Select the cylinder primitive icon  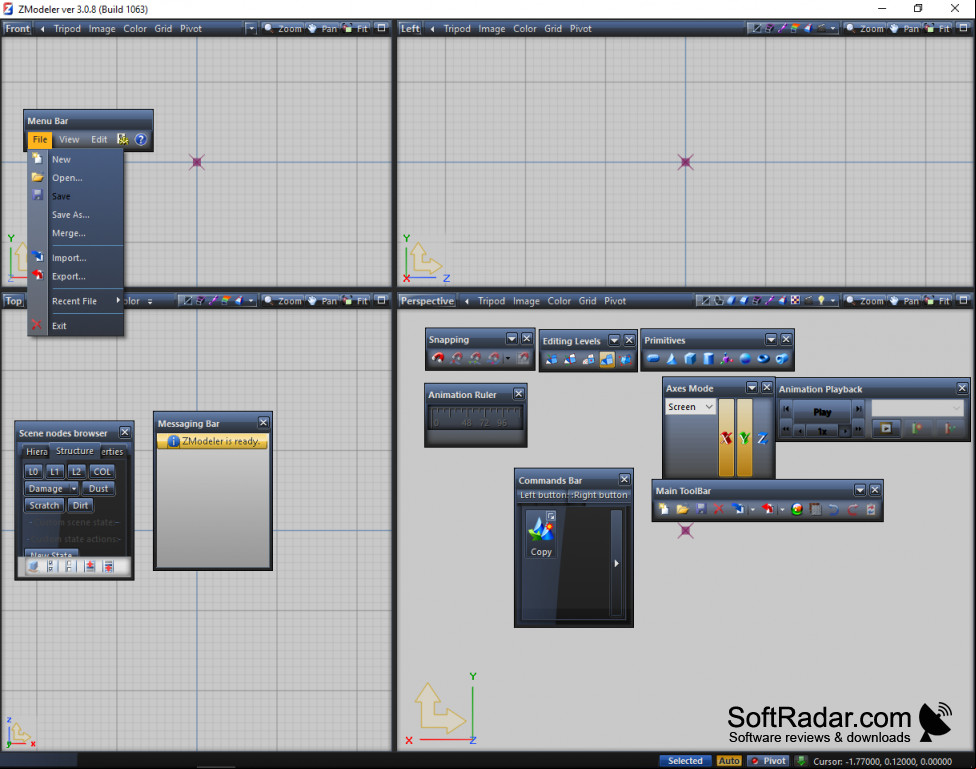click(708, 359)
